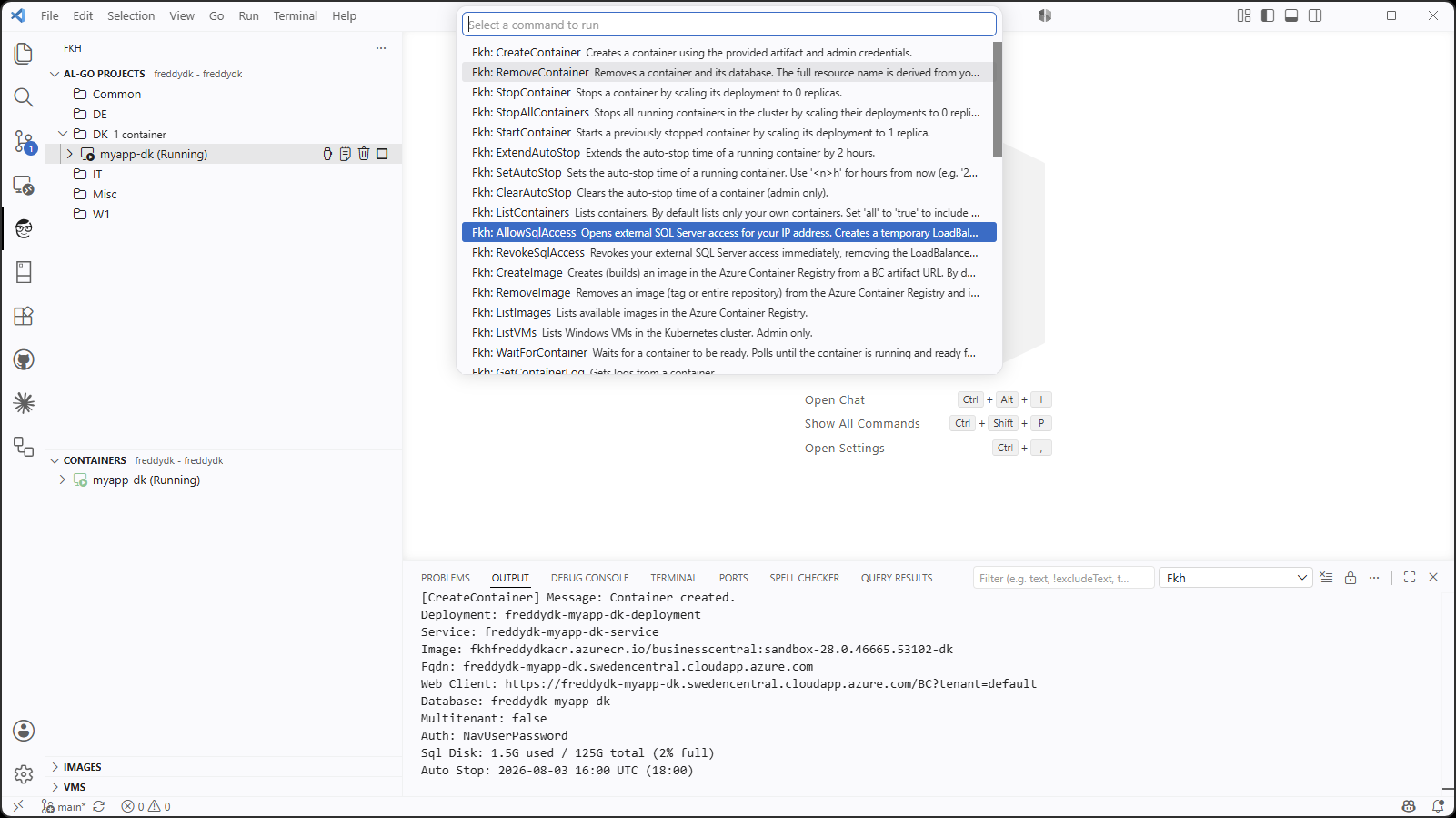This screenshot has height=818, width=1456.
Task: Click the logs document icon on myapp-dk row
Action: [x=346, y=154]
